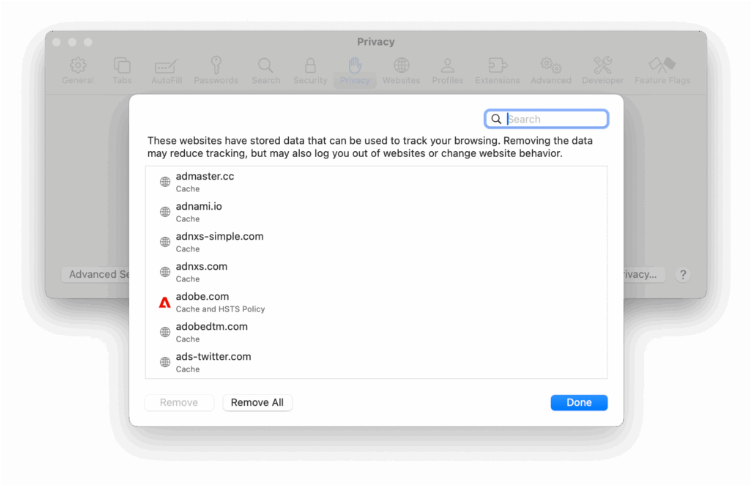Click Remove All website data
The width and height of the screenshot is (751, 485).
tap(257, 403)
